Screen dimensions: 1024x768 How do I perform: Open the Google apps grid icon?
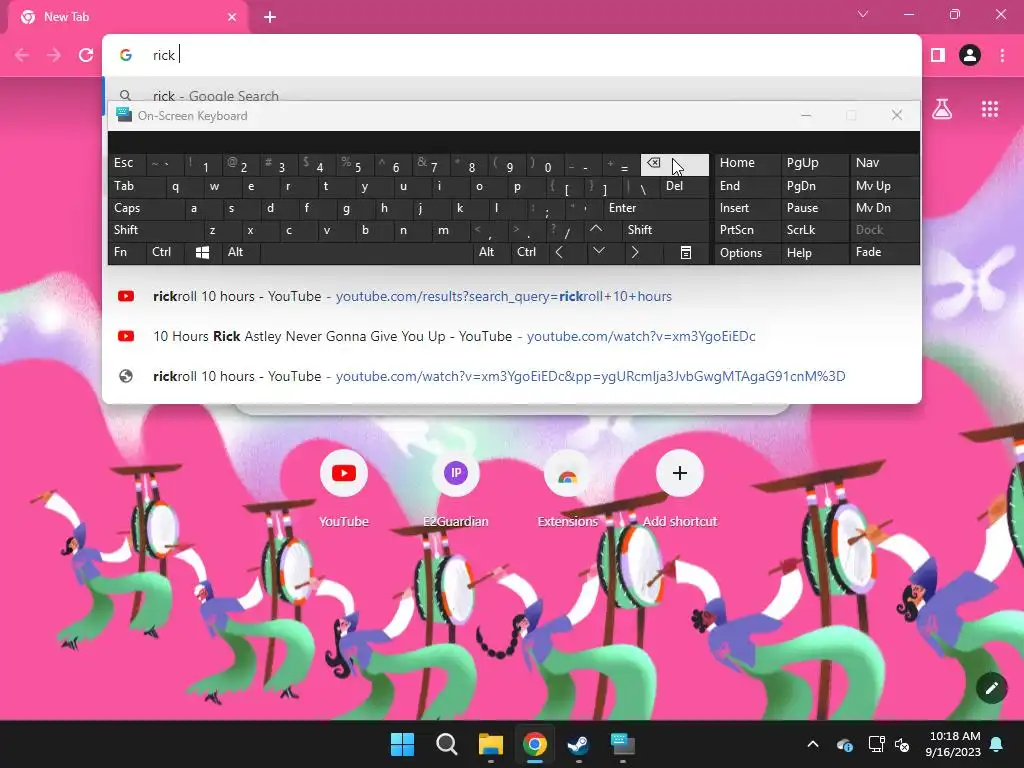pyautogui.click(x=990, y=109)
